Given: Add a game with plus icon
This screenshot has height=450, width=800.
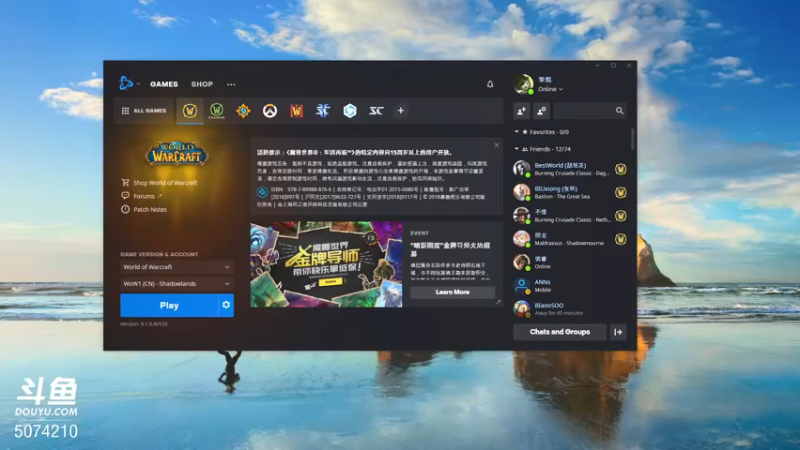Looking at the screenshot, I should pyautogui.click(x=401, y=111).
